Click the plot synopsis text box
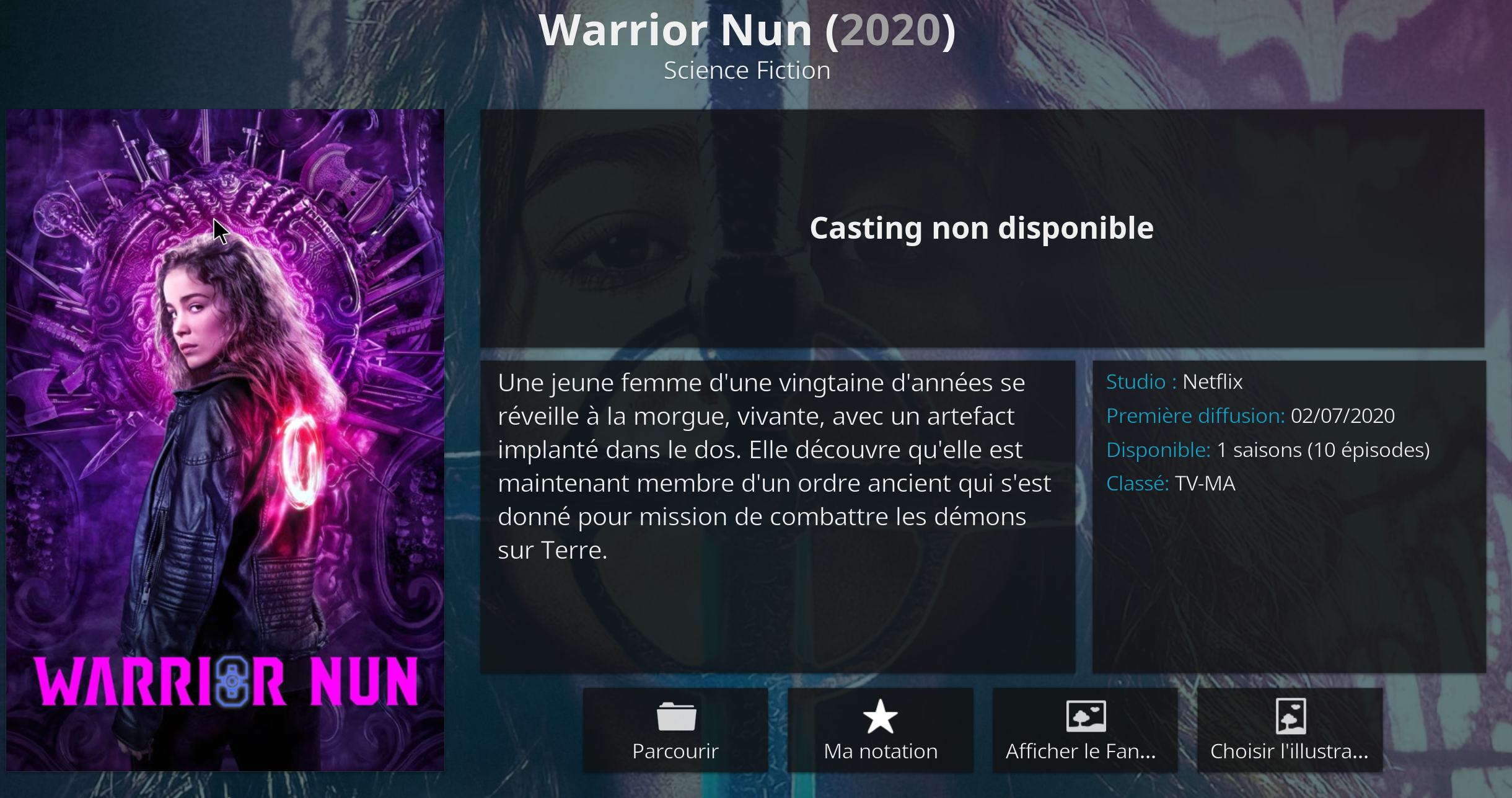This screenshot has width=1512, height=798. pyautogui.click(x=778, y=516)
